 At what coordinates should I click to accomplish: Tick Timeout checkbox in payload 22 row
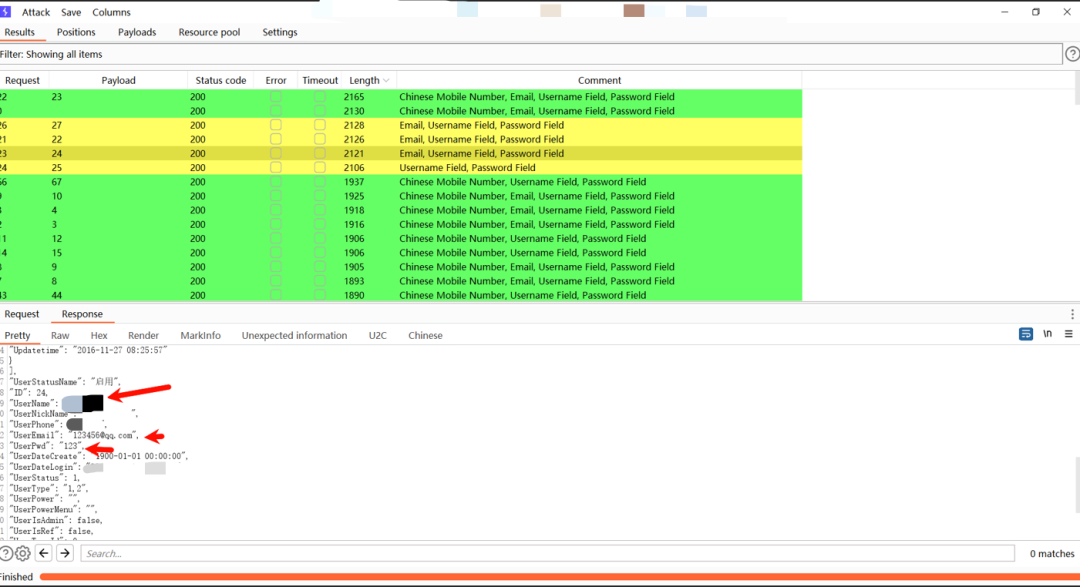click(x=320, y=139)
